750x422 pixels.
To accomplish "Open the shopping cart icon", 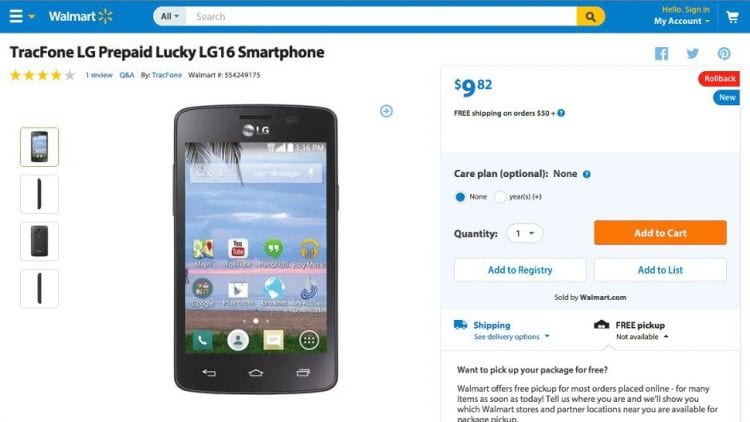I will (732, 17).
